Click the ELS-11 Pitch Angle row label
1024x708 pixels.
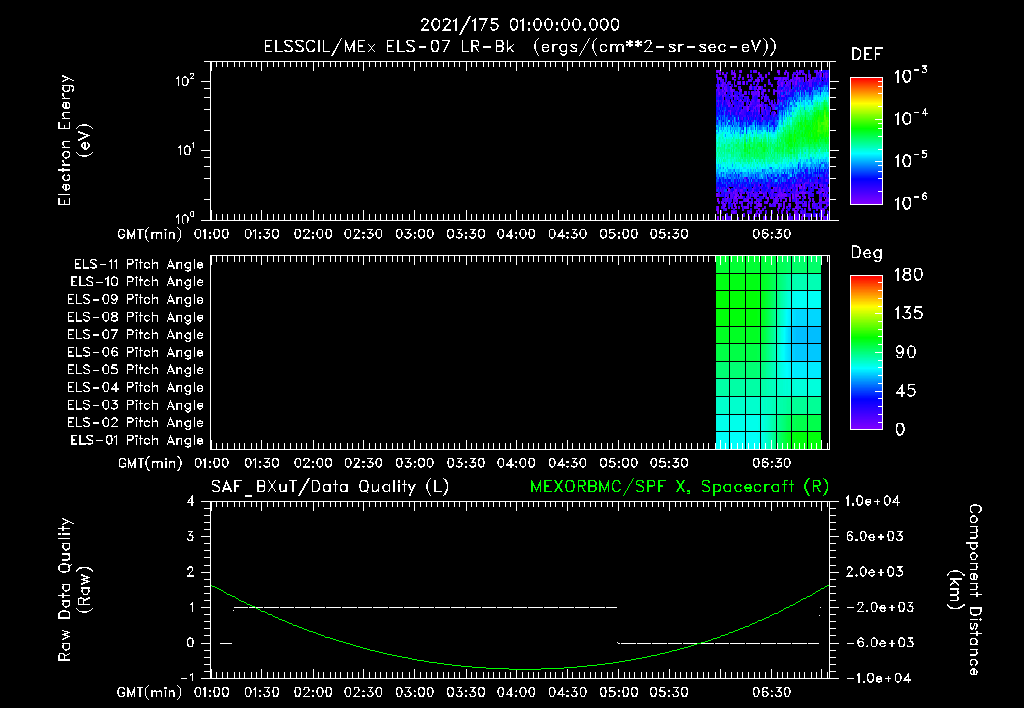tap(138, 265)
